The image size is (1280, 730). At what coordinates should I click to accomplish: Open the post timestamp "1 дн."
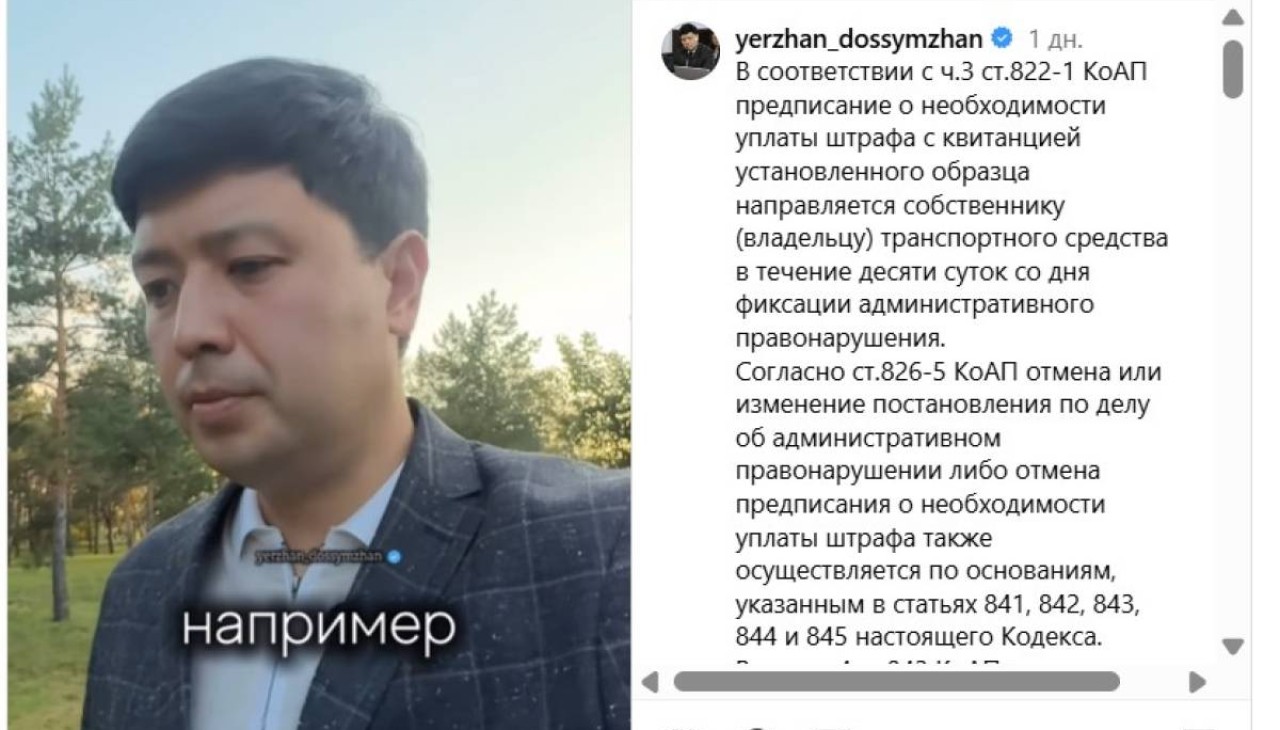[x=1056, y=40]
